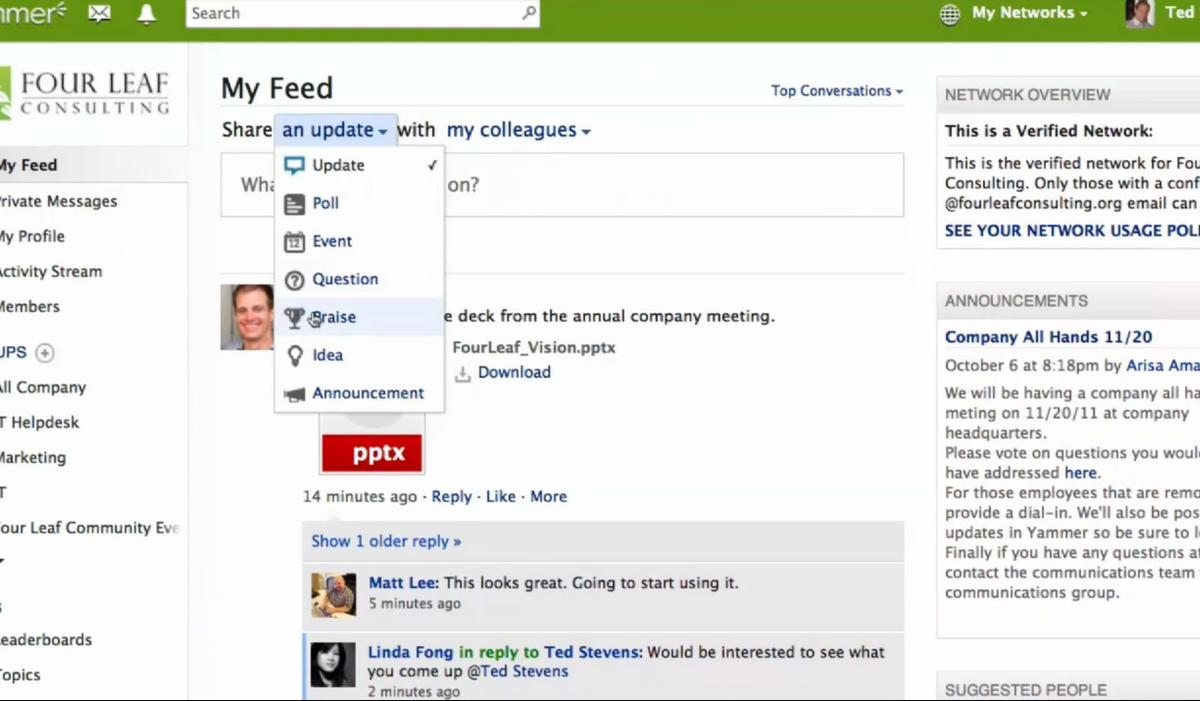Open Members in sidebar

[30, 306]
